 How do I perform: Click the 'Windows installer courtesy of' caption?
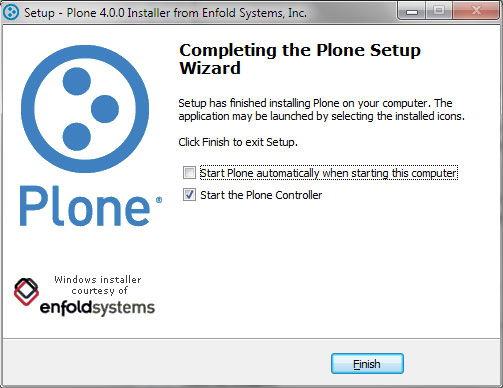(x=98, y=285)
